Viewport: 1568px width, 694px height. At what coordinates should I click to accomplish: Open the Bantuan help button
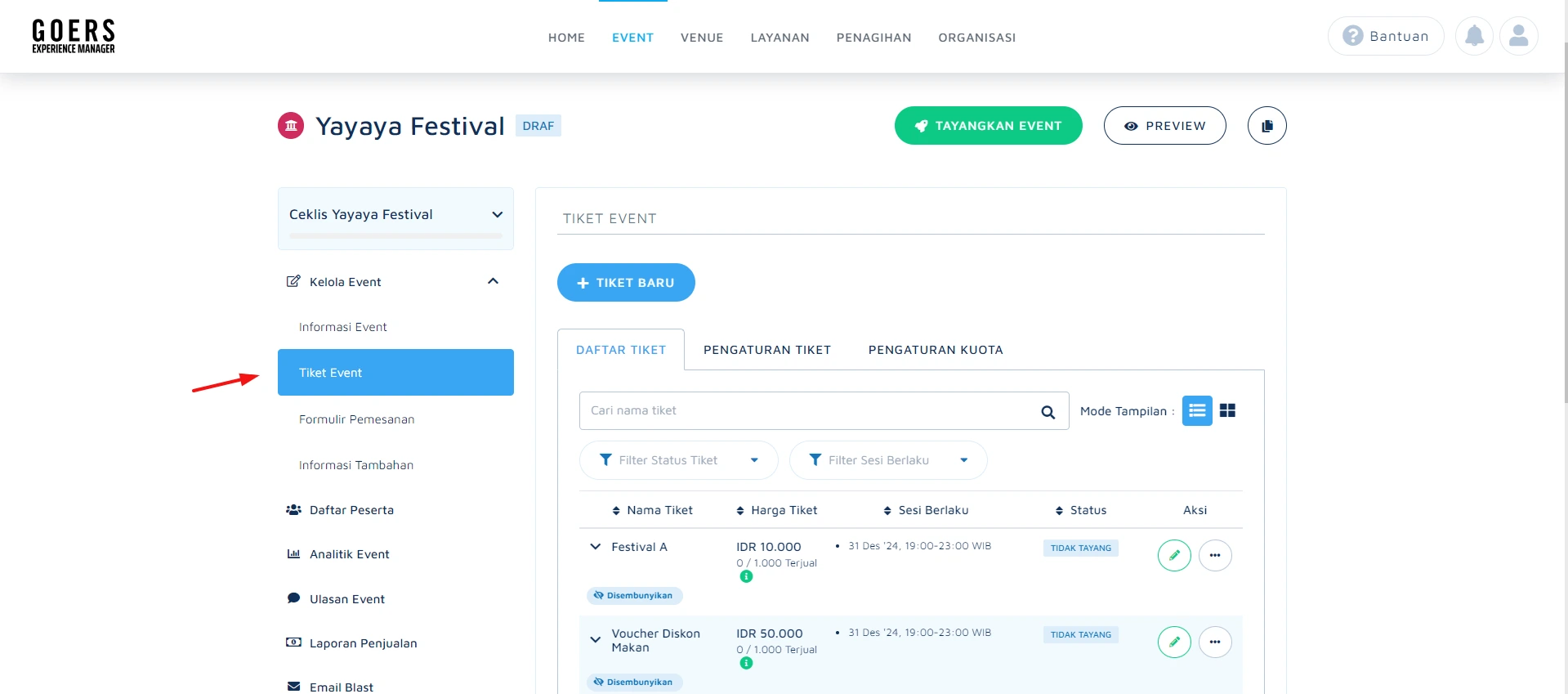tap(1386, 36)
